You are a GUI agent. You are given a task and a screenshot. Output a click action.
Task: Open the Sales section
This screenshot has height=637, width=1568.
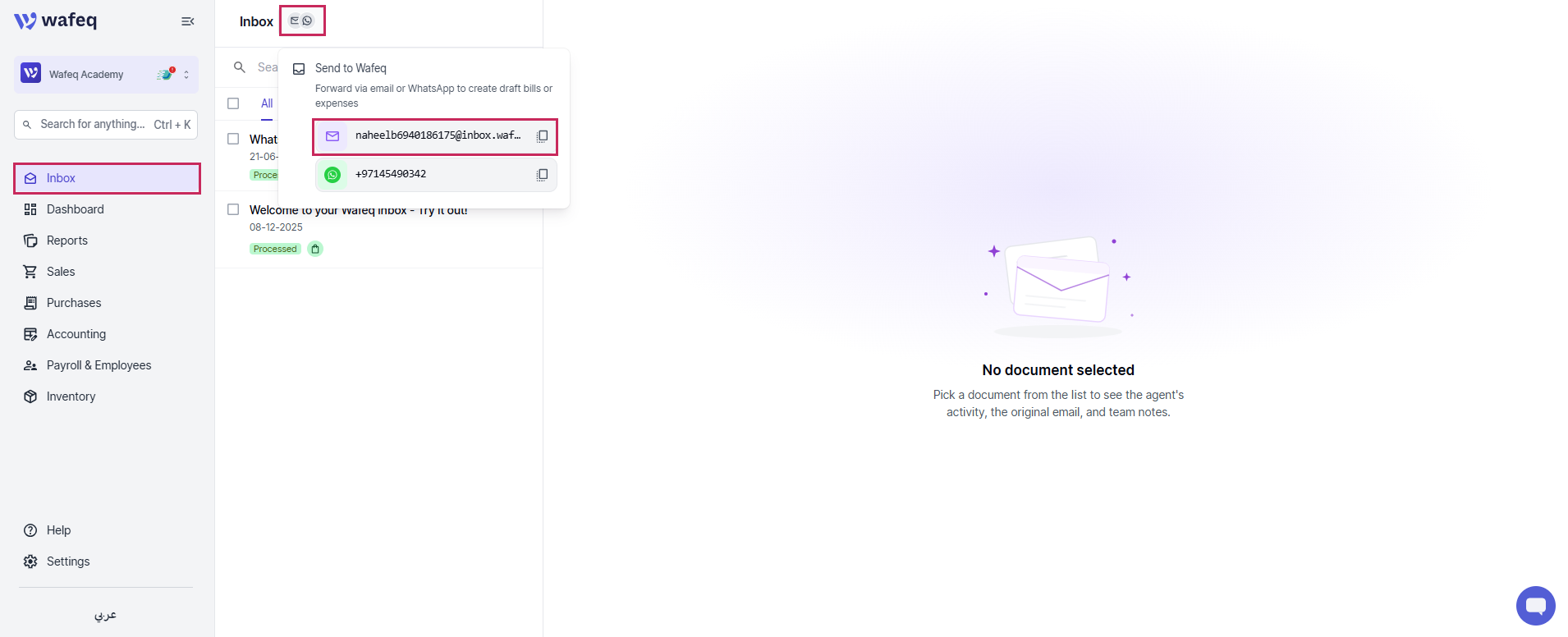(60, 272)
